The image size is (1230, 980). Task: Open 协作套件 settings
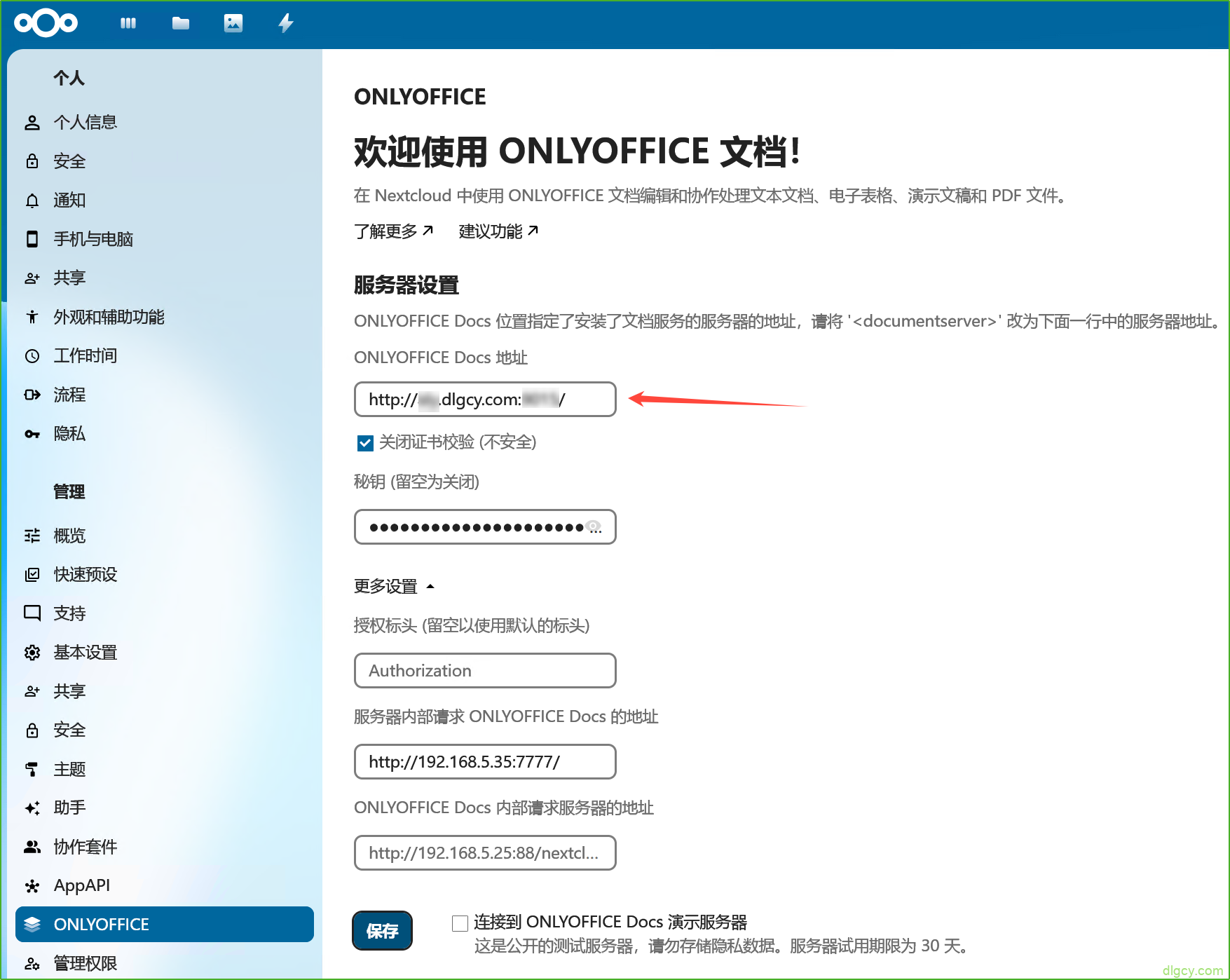click(165, 847)
